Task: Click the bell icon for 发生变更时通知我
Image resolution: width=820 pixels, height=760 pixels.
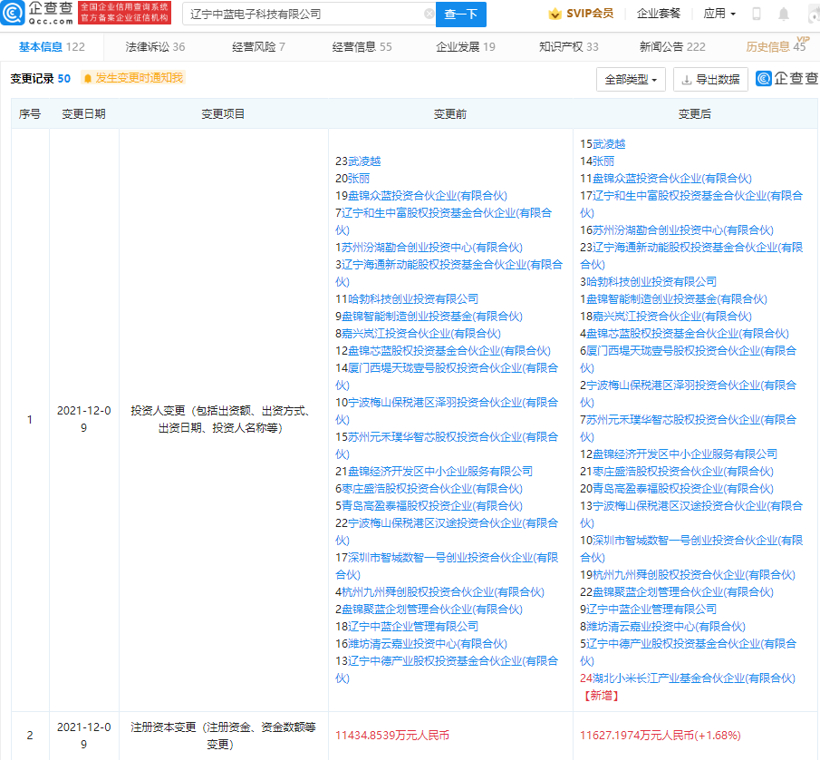Action: tap(88, 78)
